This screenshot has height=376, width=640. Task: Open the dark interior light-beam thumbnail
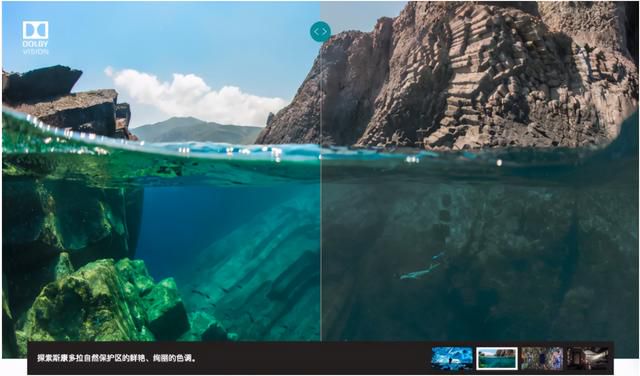tap(587, 358)
